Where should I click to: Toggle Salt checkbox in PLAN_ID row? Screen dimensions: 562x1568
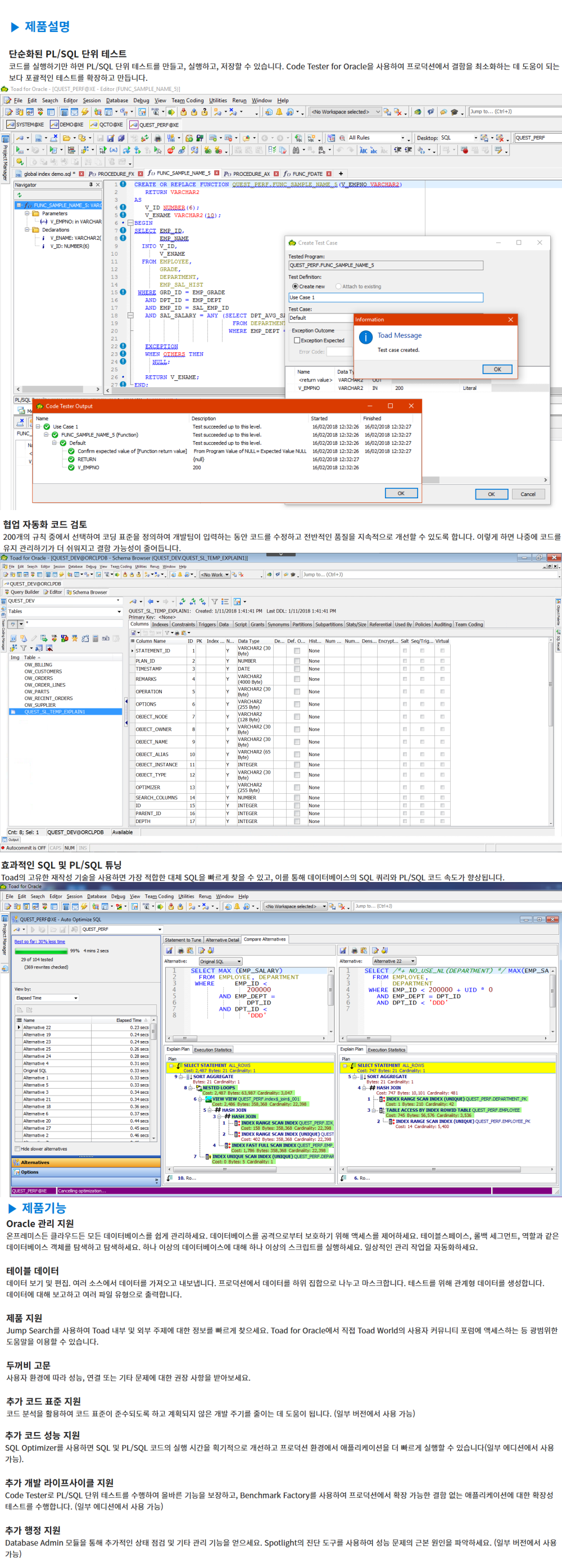pyautogui.click(x=405, y=661)
